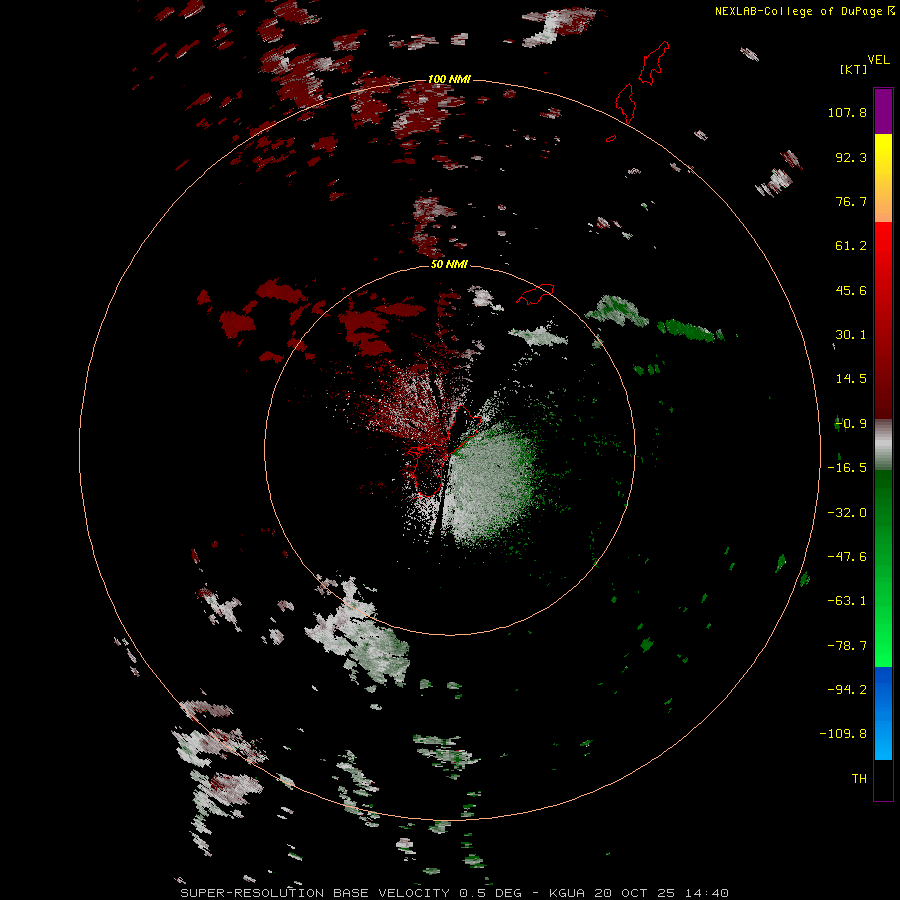Pick the red segment of the color bar
900x900 pixels.
[883, 320]
